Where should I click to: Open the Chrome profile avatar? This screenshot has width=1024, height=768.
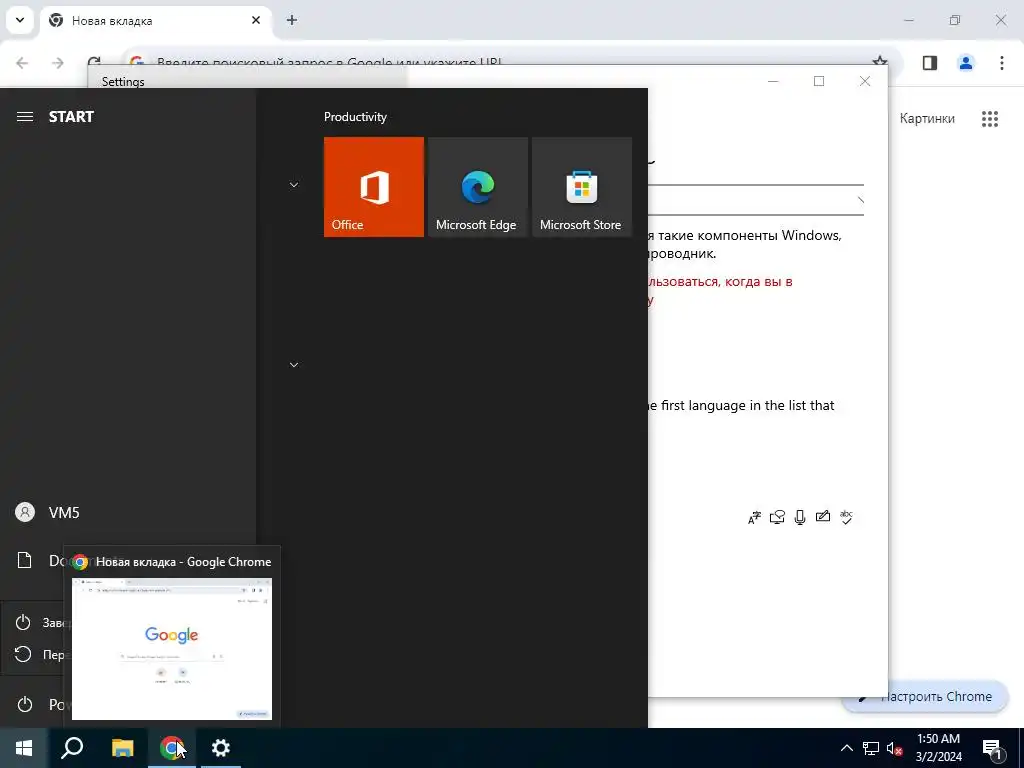pos(966,63)
